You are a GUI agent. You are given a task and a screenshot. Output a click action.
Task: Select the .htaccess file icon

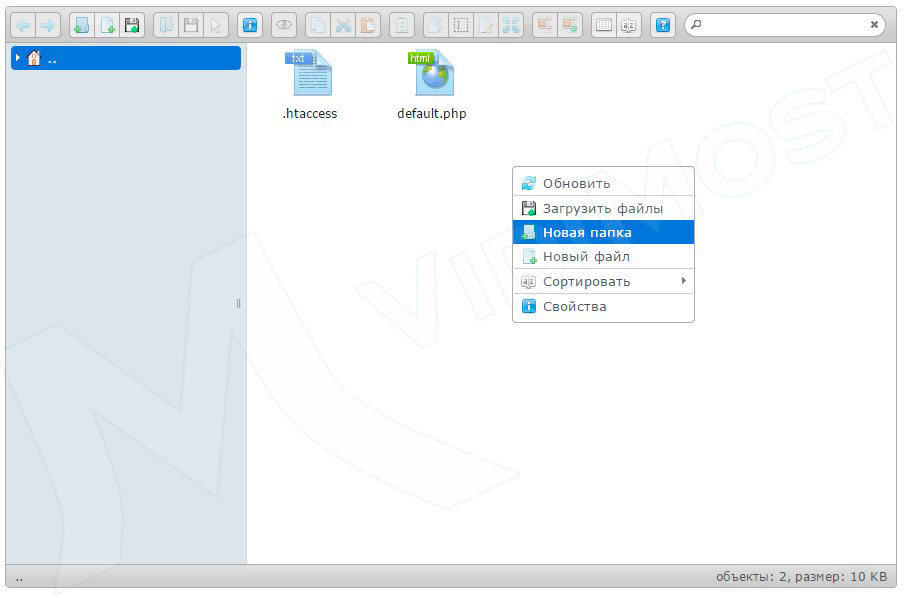coord(309,73)
